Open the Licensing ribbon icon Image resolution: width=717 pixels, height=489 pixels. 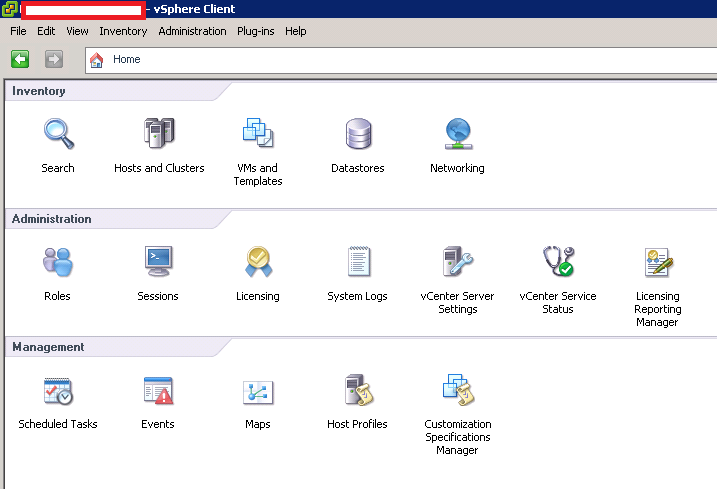coord(258,262)
